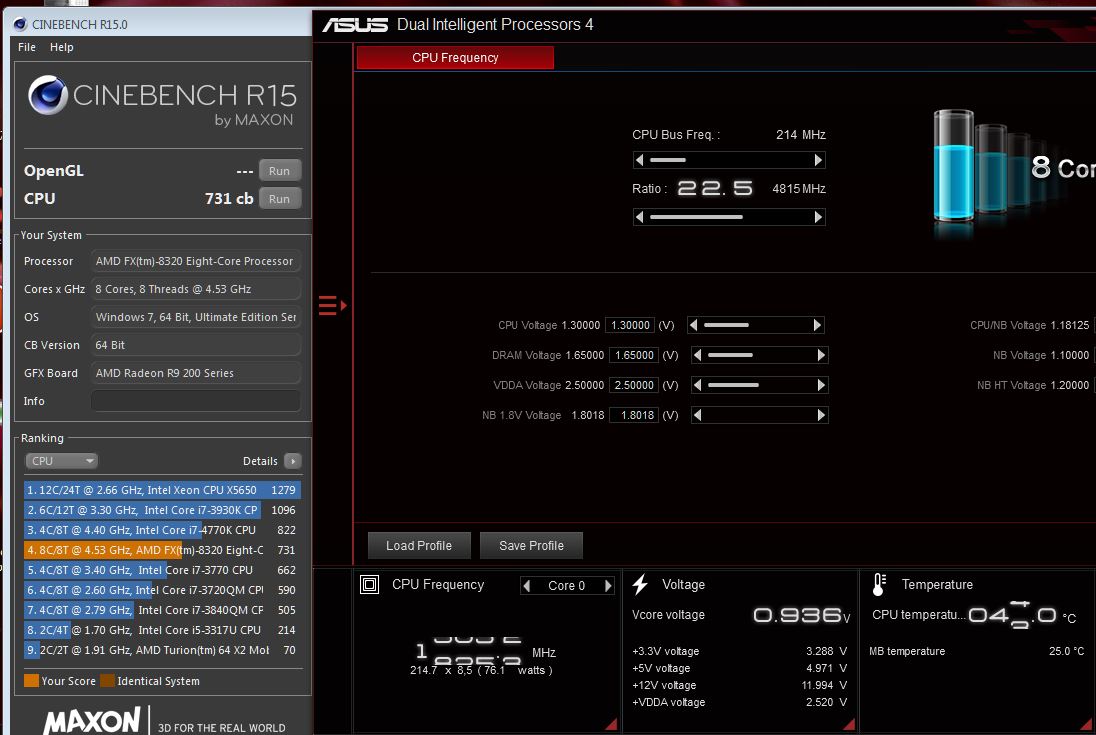Click the DRAM Voltage value field
The width and height of the screenshot is (1096, 735).
pos(634,355)
